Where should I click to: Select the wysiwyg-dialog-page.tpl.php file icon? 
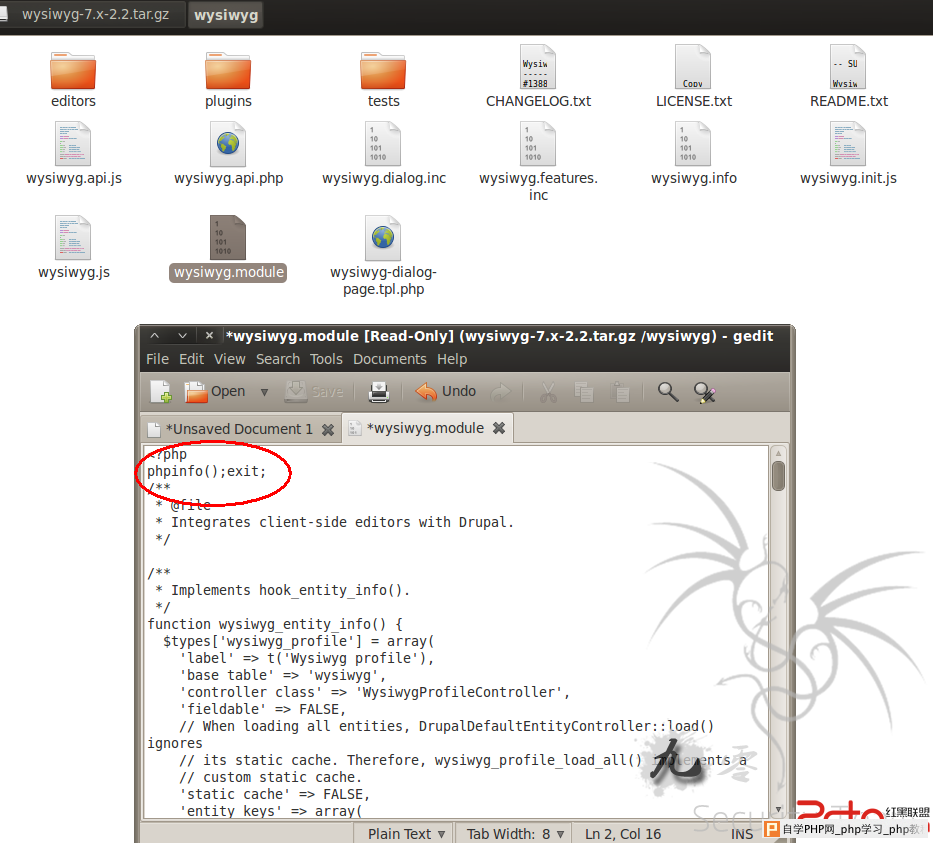[x=383, y=238]
